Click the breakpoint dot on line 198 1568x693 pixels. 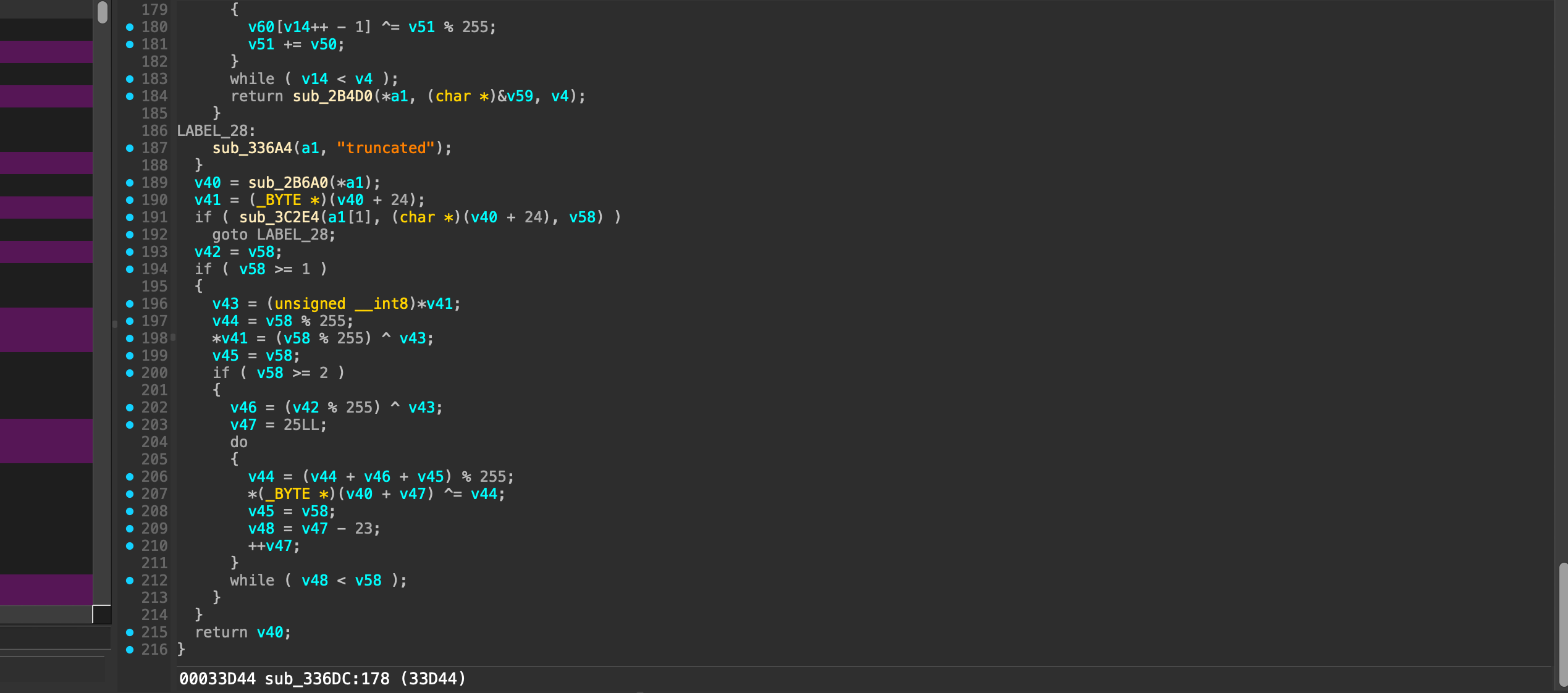click(130, 338)
